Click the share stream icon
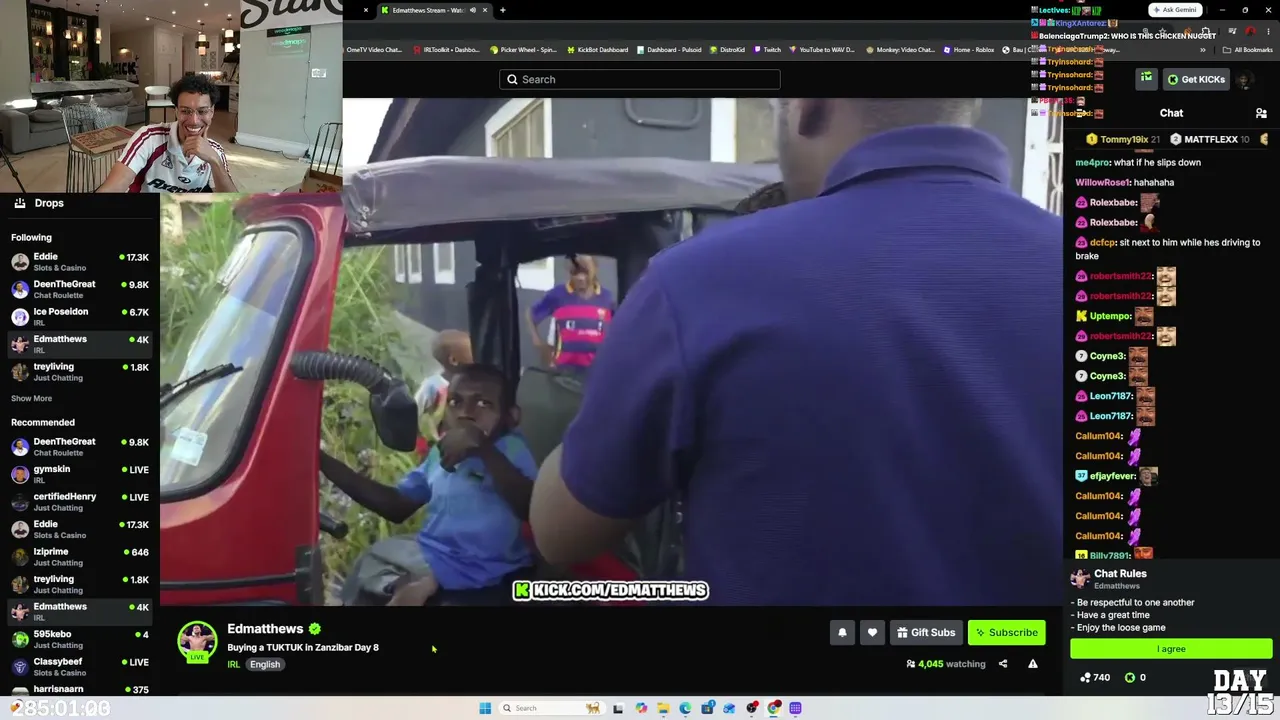 pos(1003,664)
